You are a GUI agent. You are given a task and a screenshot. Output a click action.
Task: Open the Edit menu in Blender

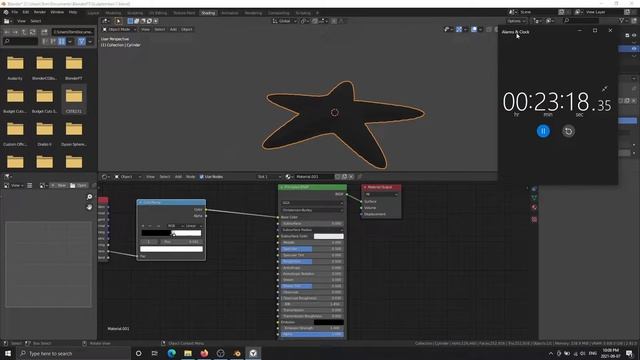26,12
